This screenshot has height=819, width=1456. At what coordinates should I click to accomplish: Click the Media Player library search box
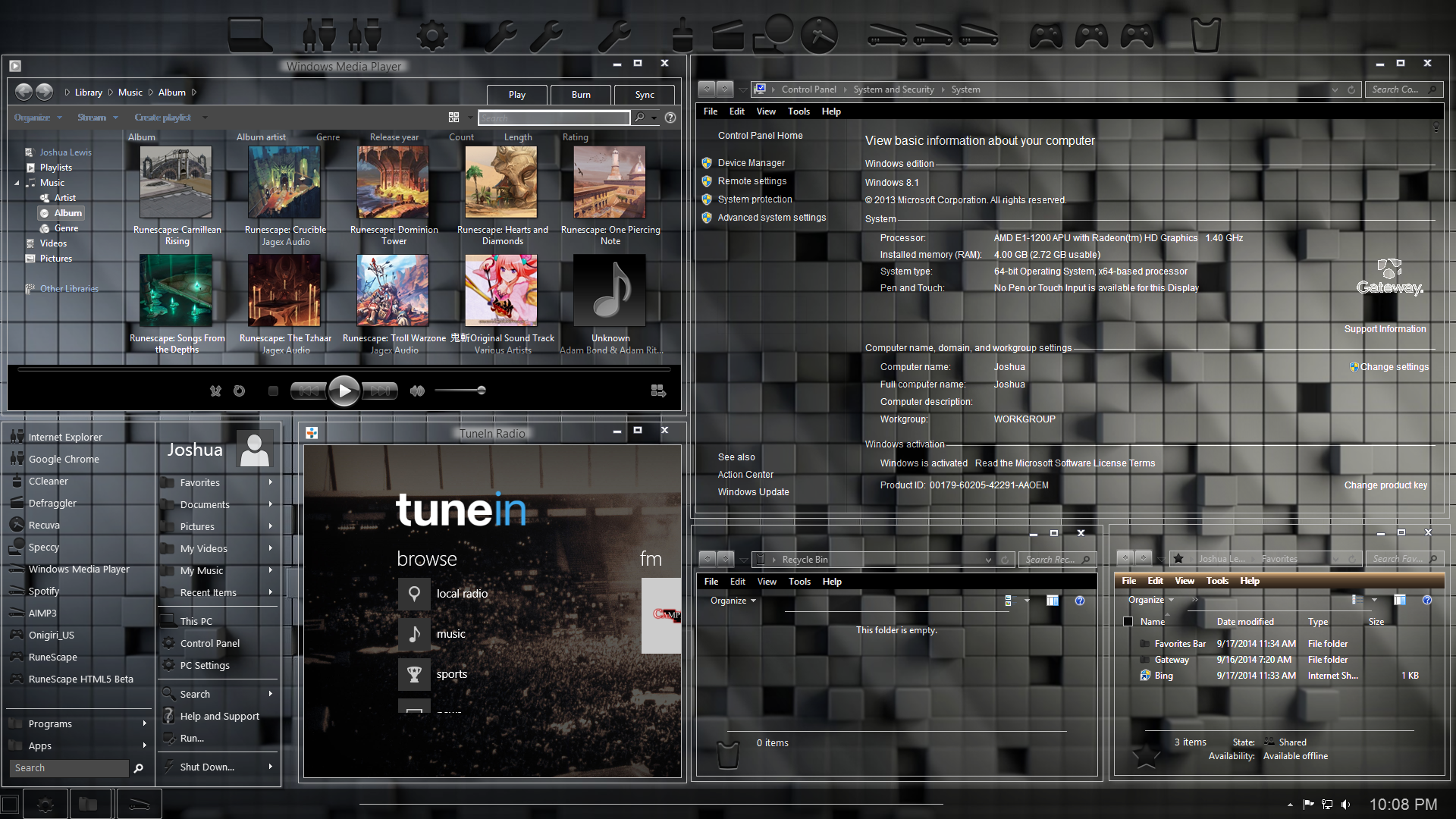pos(554,118)
